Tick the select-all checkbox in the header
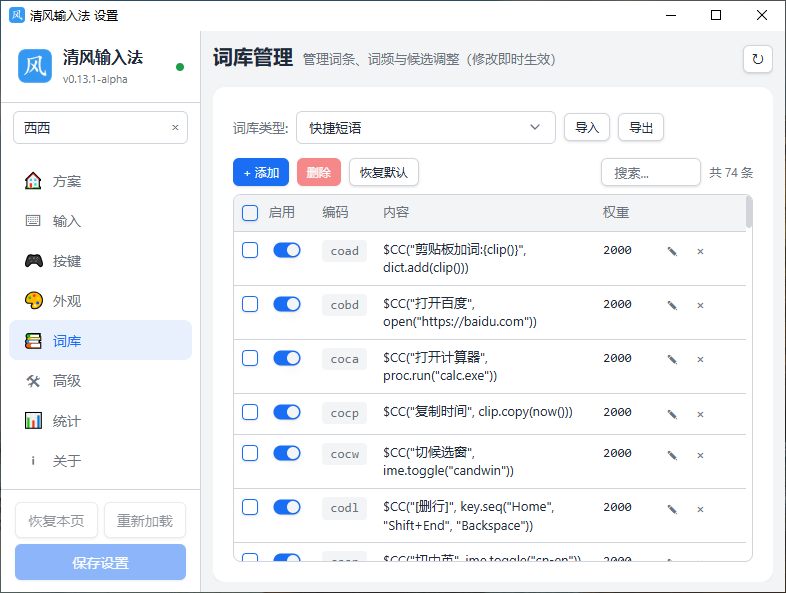 [x=250, y=213]
